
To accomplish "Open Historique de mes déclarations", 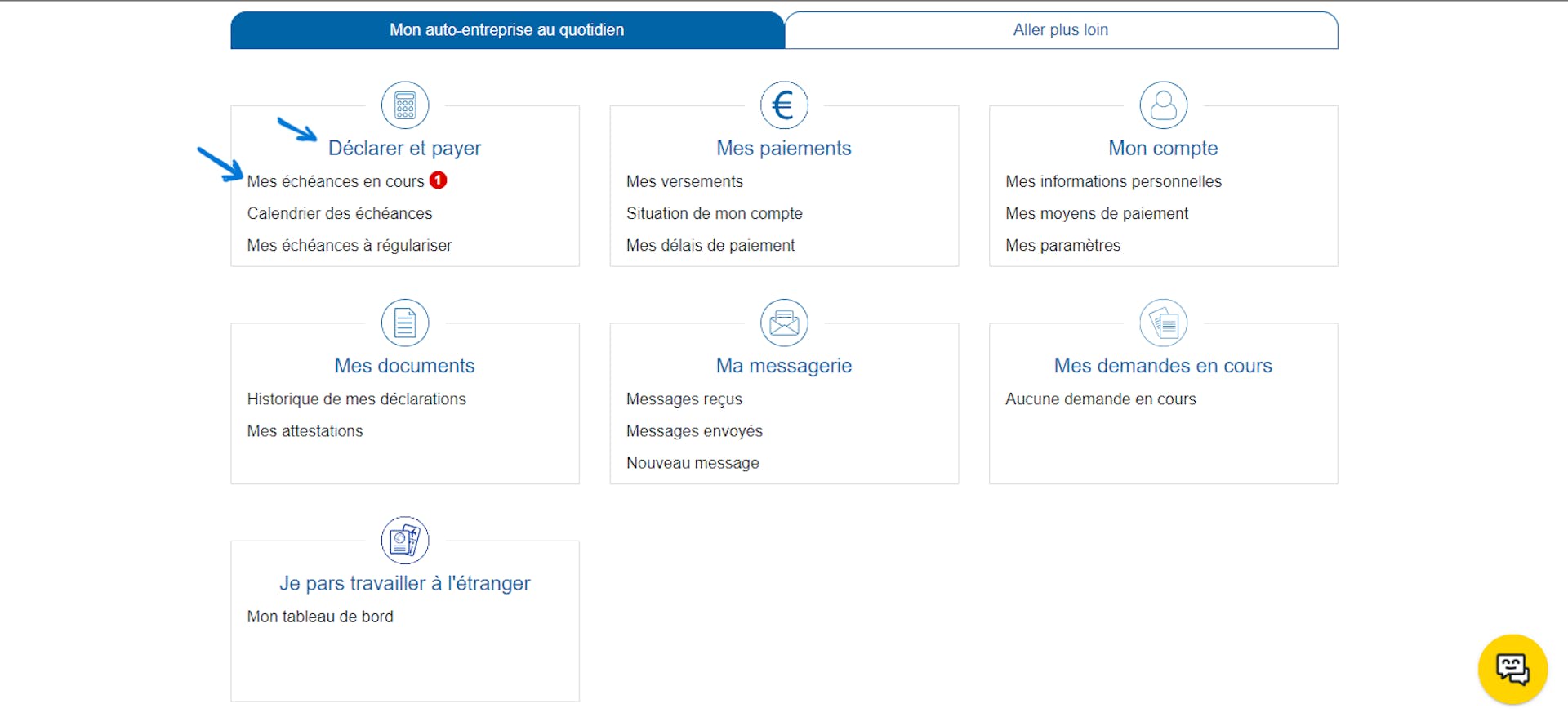I will [x=357, y=399].
